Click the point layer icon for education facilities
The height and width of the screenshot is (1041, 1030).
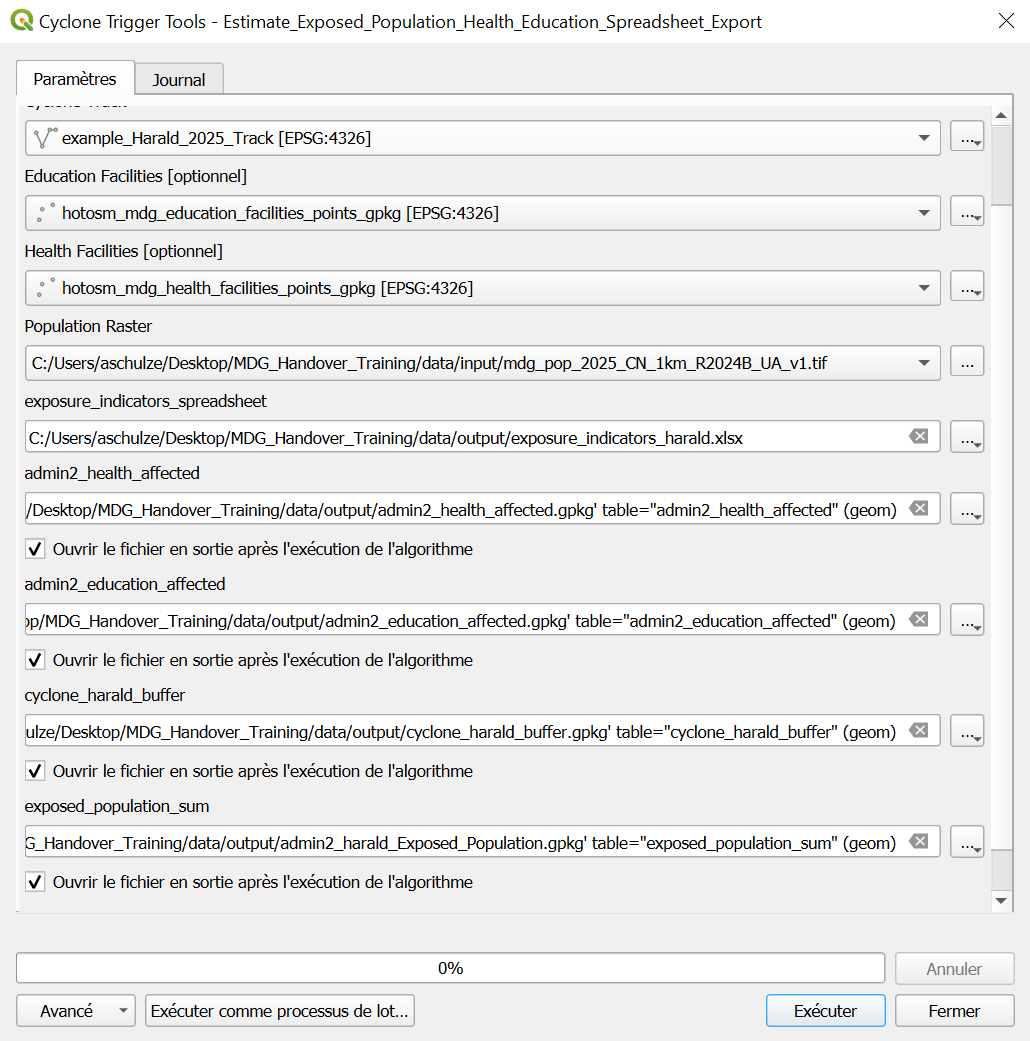(46, 211)
